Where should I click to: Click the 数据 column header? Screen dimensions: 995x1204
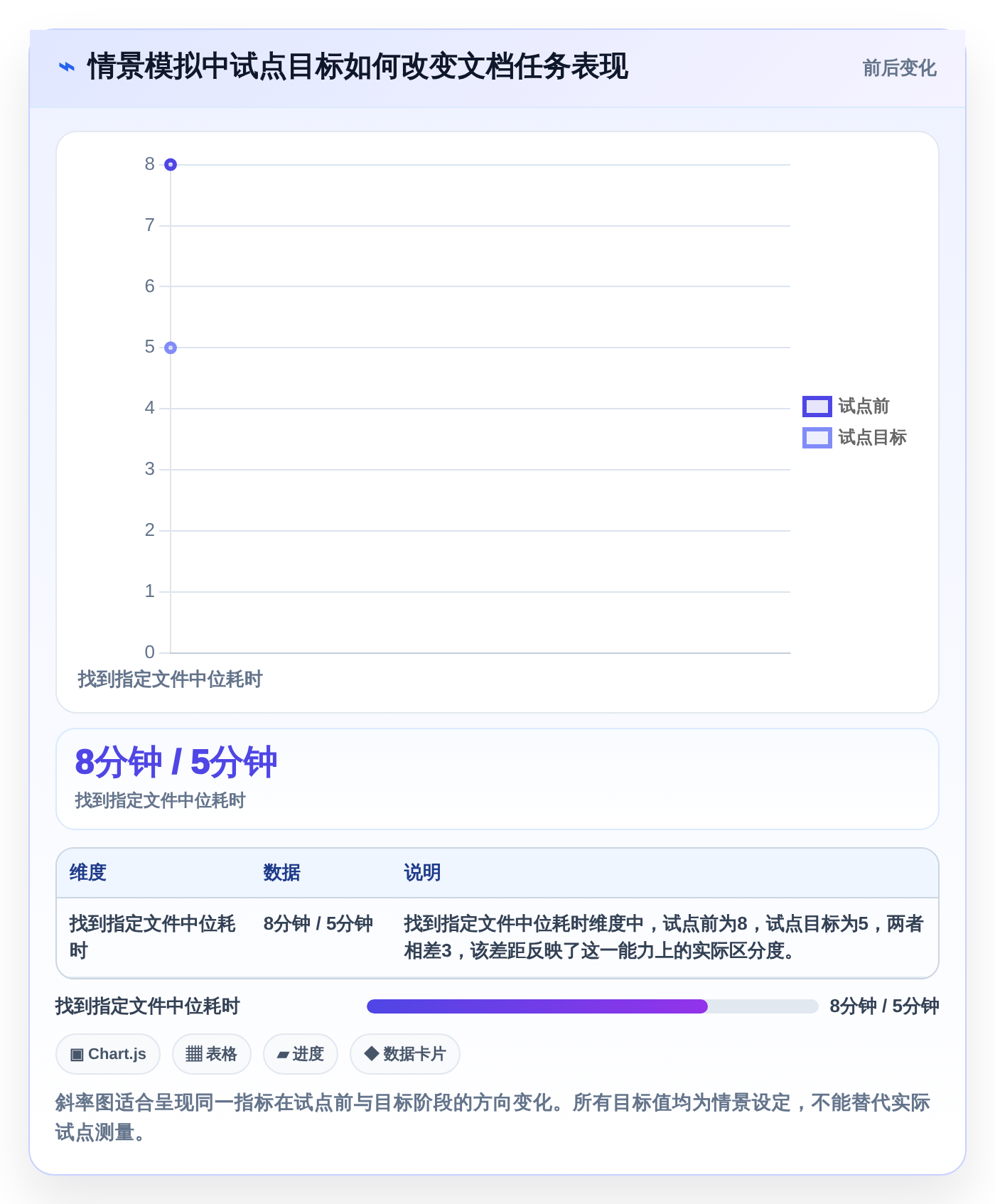point(282,873)
